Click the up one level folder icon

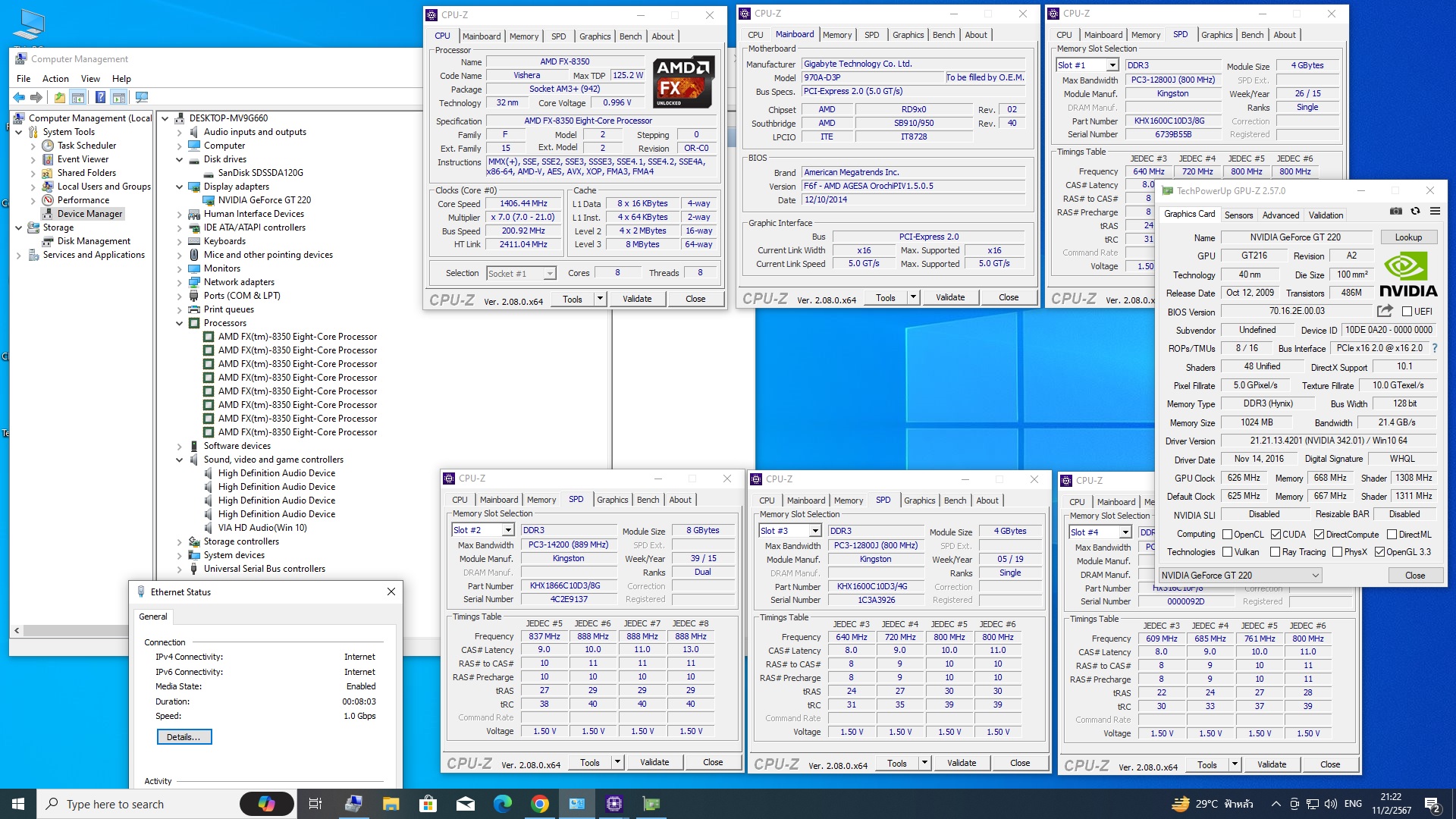coord(59,97)
